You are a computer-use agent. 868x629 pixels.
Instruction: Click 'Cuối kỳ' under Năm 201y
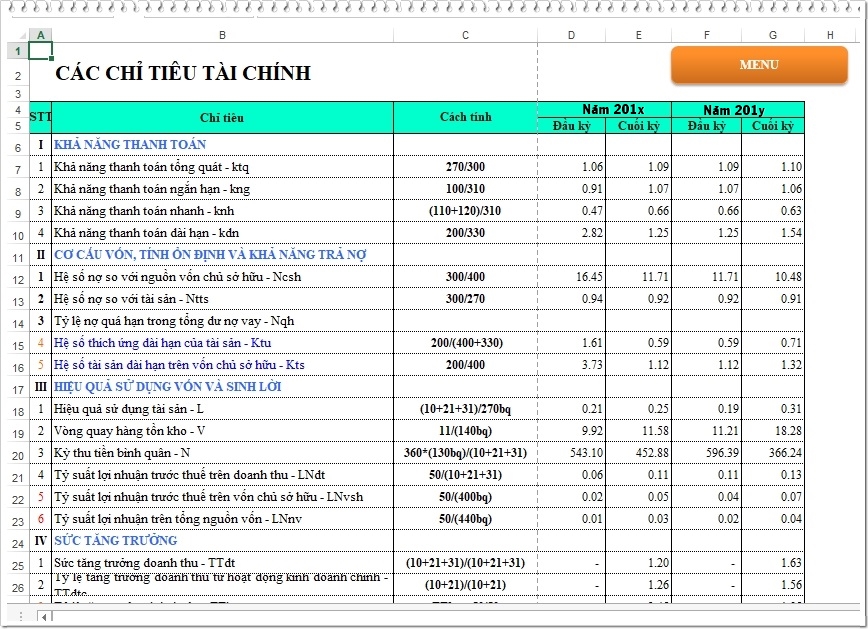[773, 126]
